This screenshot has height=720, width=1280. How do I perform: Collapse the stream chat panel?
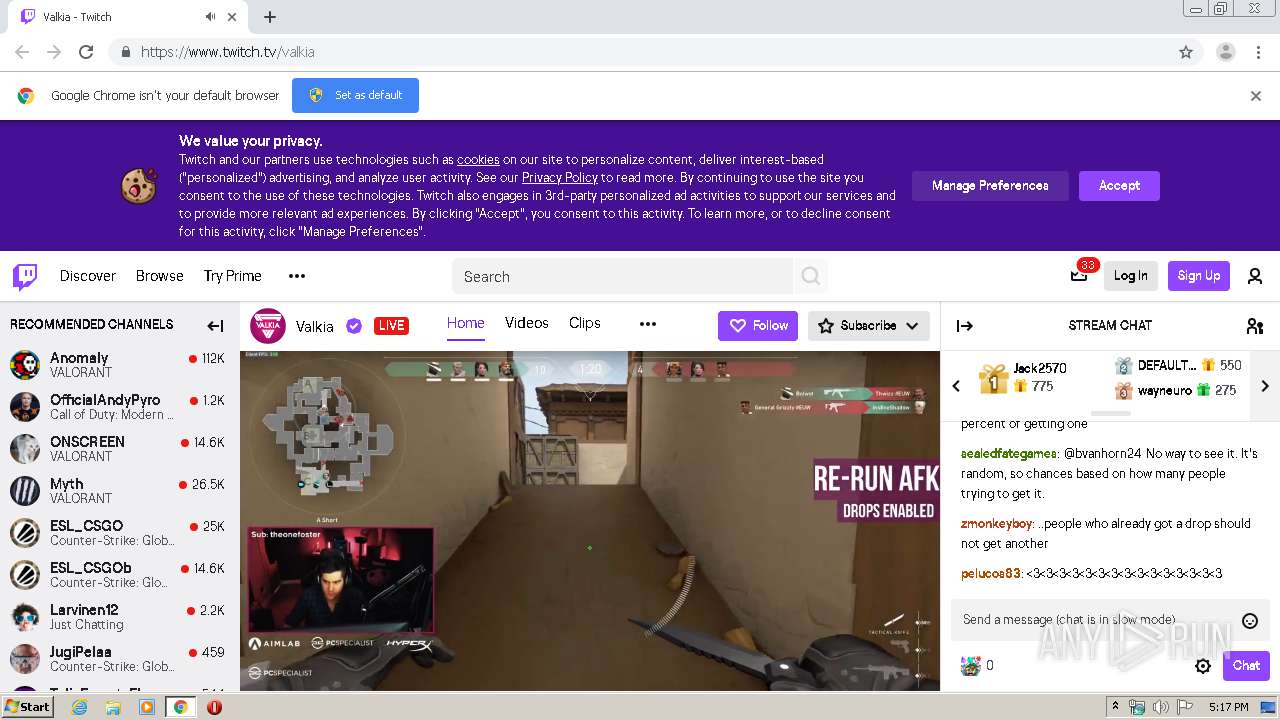tap(965, 326)
